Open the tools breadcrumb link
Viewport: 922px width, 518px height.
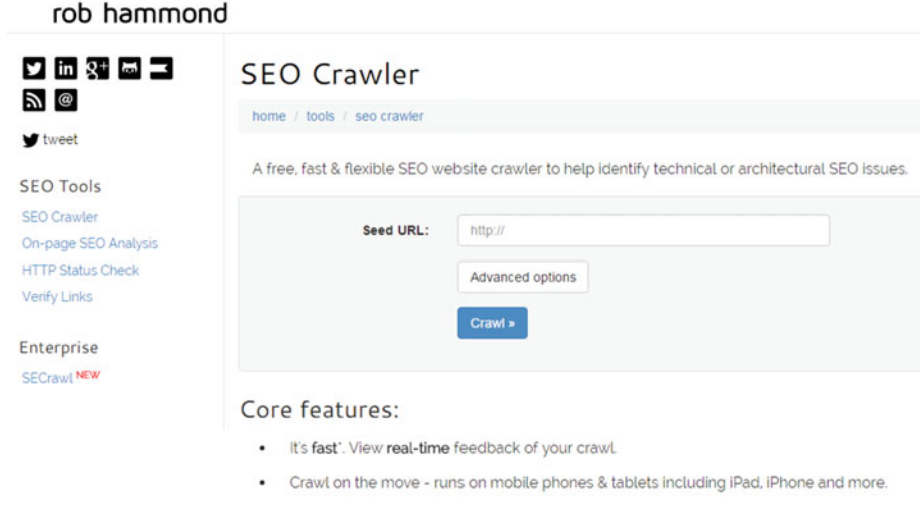point(320,116)
